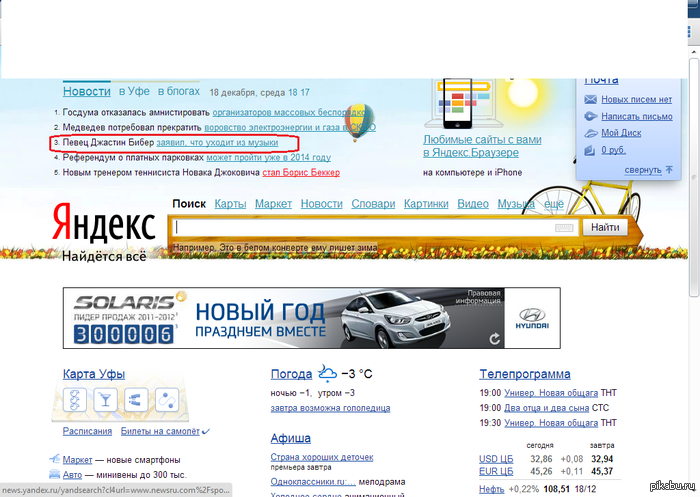Click the disk icon beside Мой Диск
Image resolution: width=700 pixels, height=497 pixels.
[591, 133]
